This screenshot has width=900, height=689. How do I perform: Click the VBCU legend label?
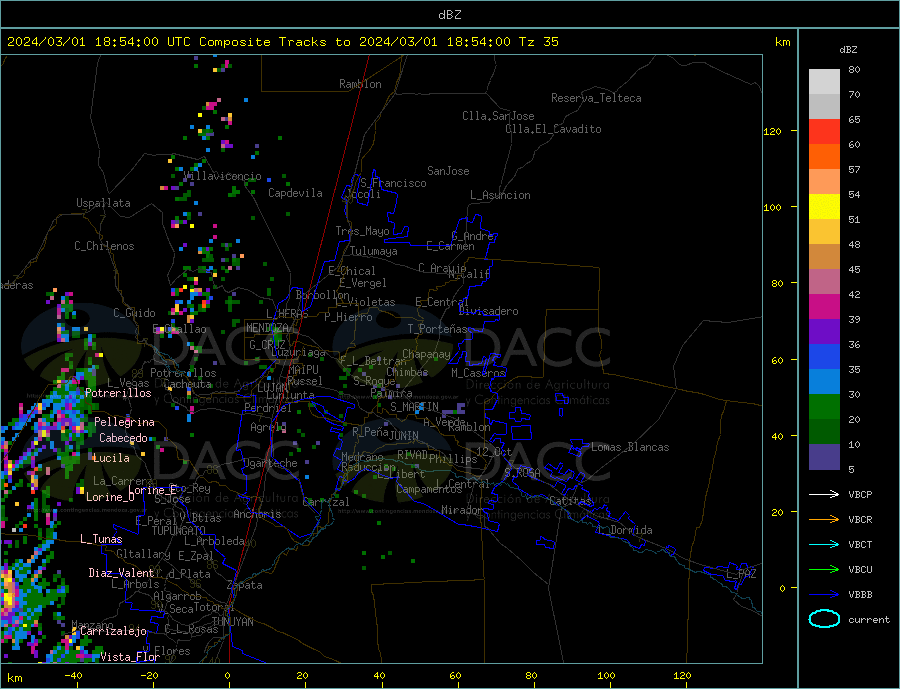(x=860, y=570)
